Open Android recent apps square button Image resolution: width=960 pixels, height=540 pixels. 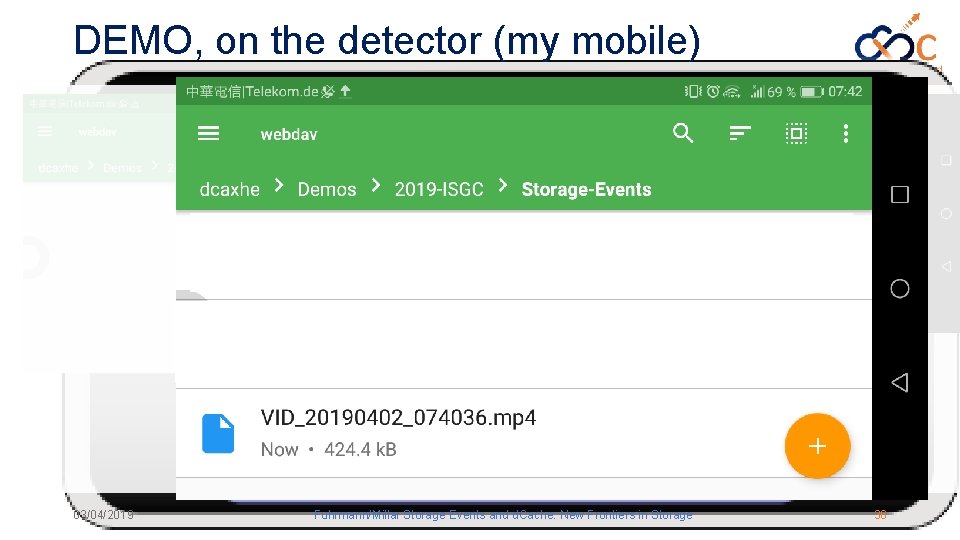(x=899, y=195)
